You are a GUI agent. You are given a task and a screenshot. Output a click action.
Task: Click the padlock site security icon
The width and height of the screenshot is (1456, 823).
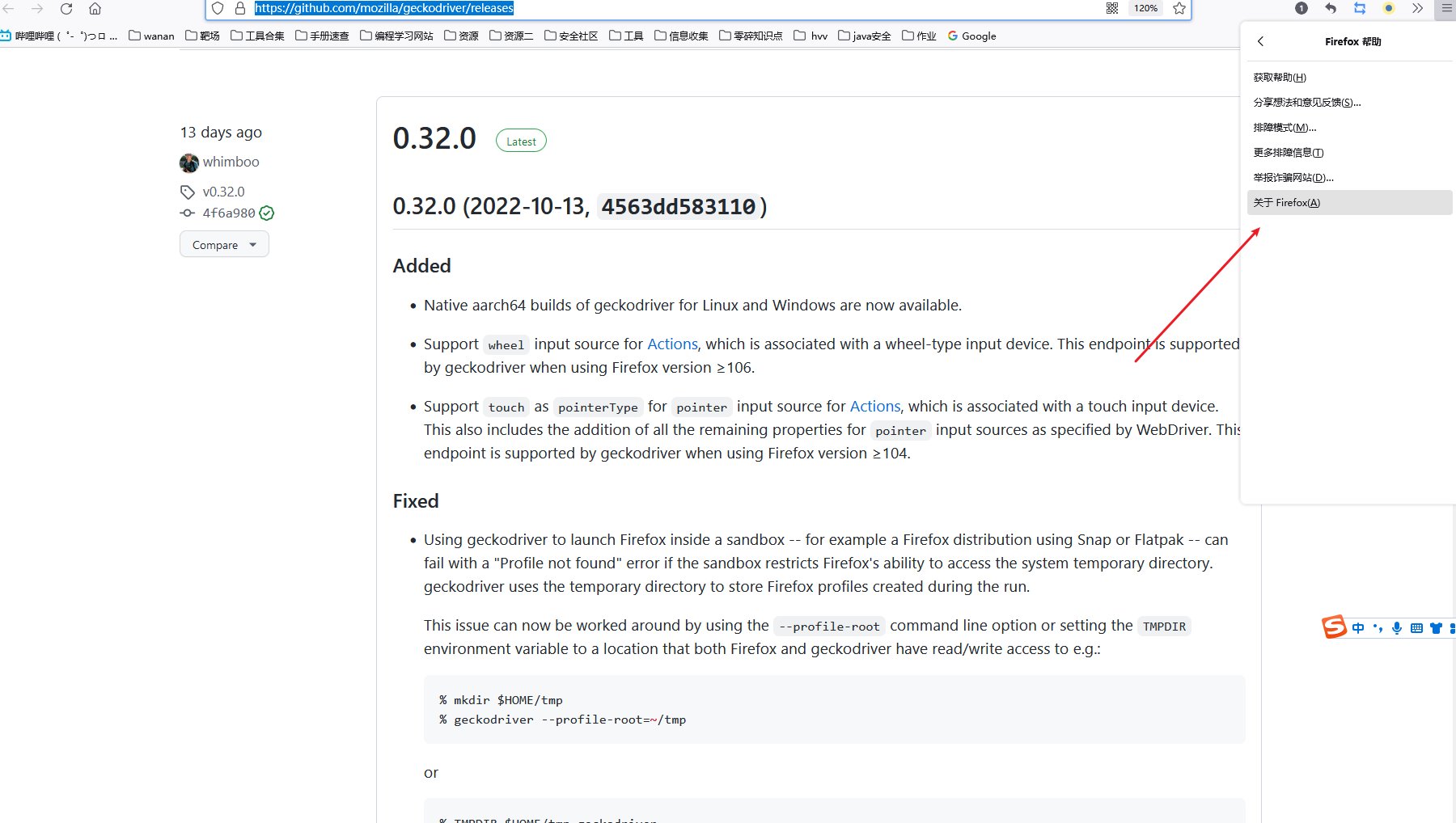click(x=239, y=8)
